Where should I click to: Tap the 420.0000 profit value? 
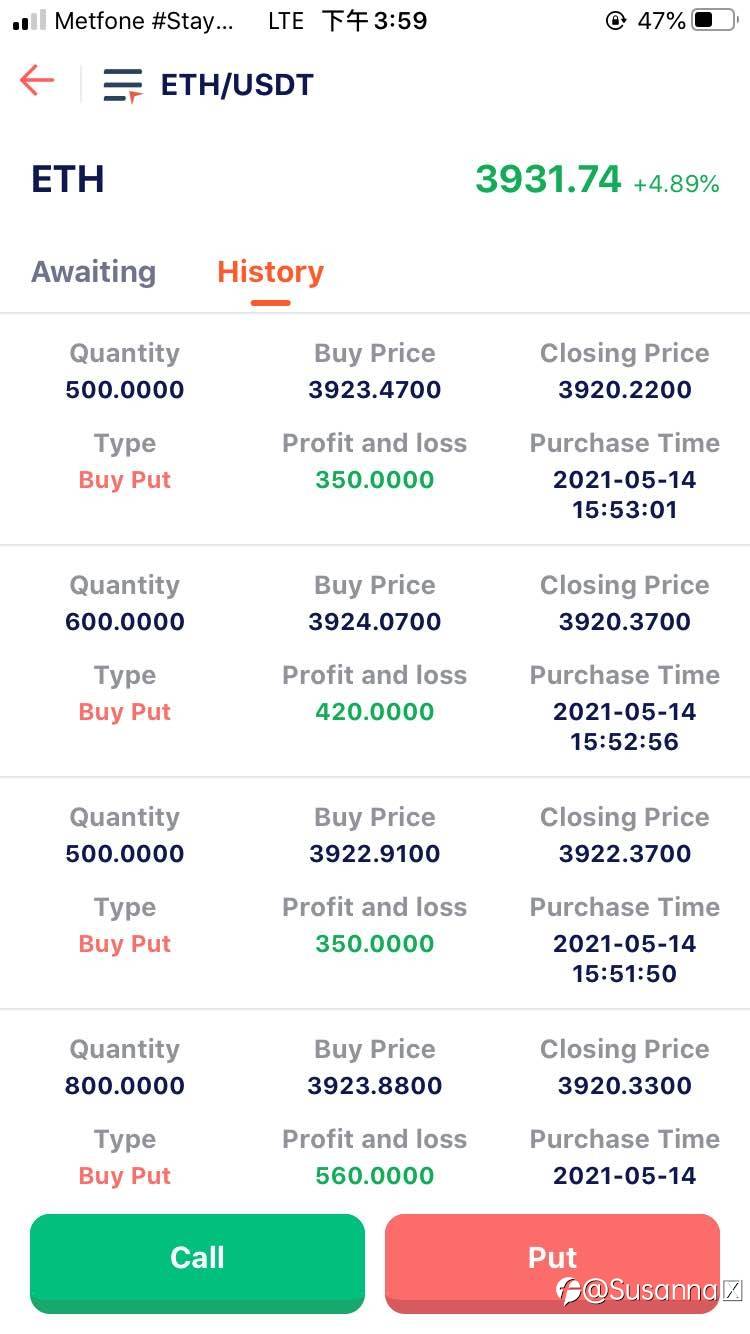click(374, 712)
